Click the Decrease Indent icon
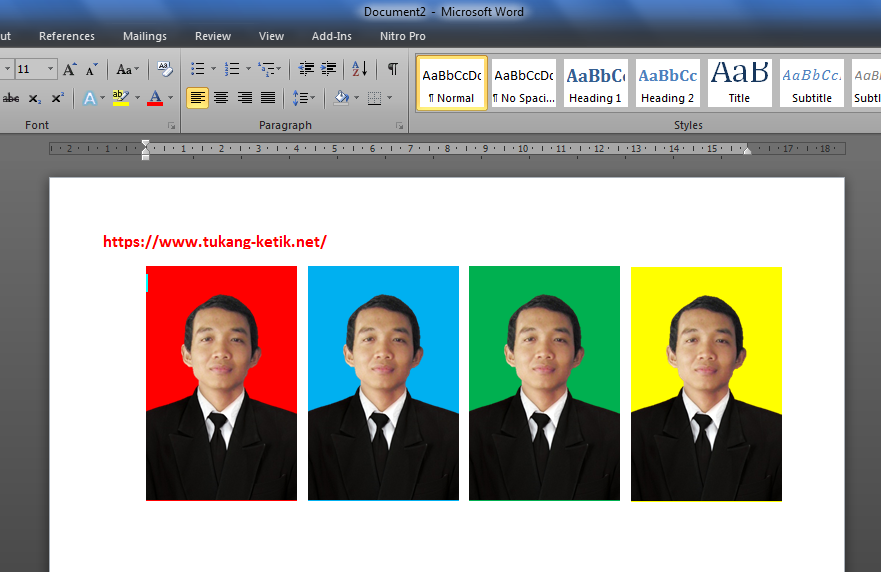This screenshot has height=572, width=881. [306, 69]
